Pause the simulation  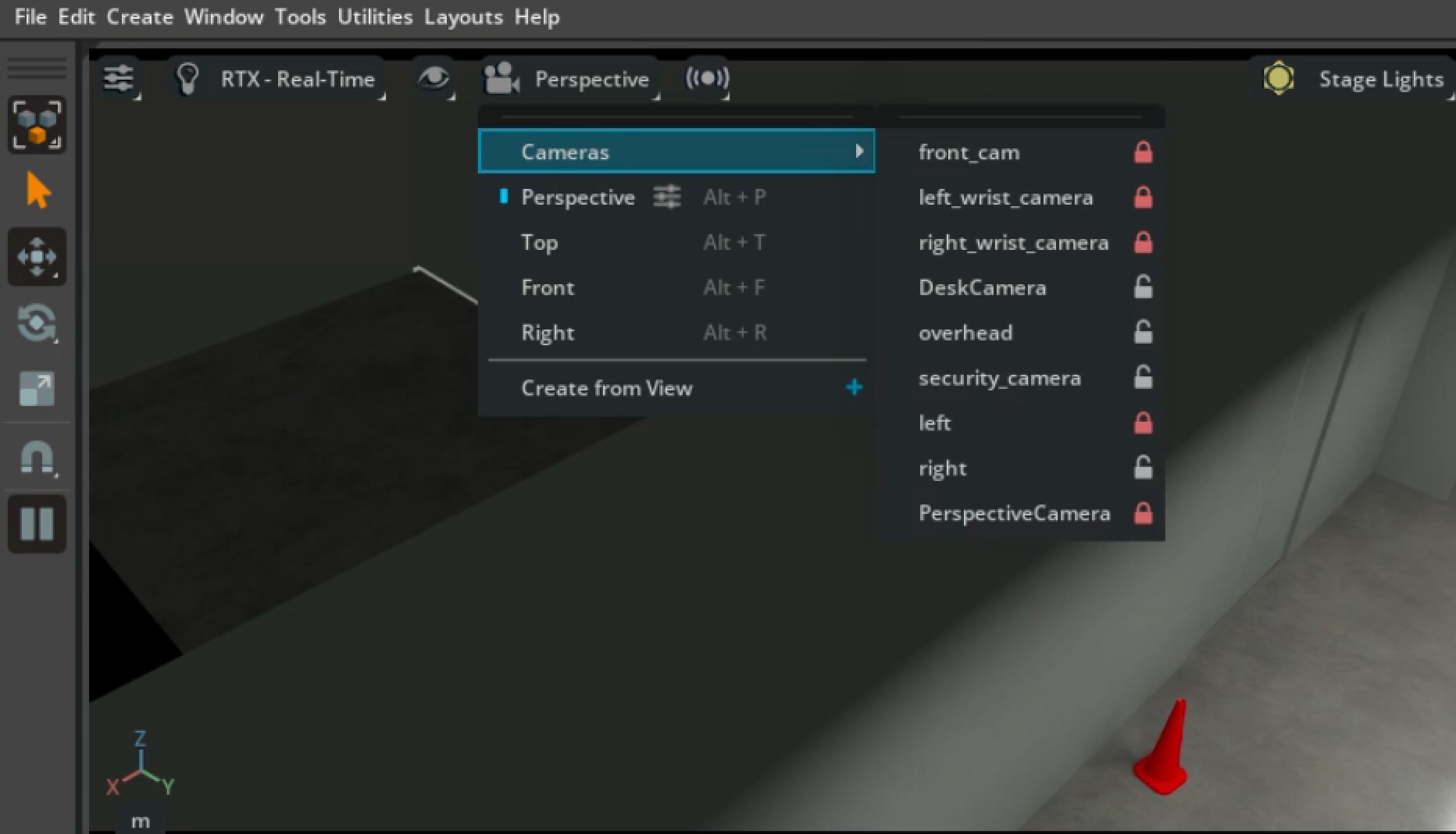(x=37, y=523)
